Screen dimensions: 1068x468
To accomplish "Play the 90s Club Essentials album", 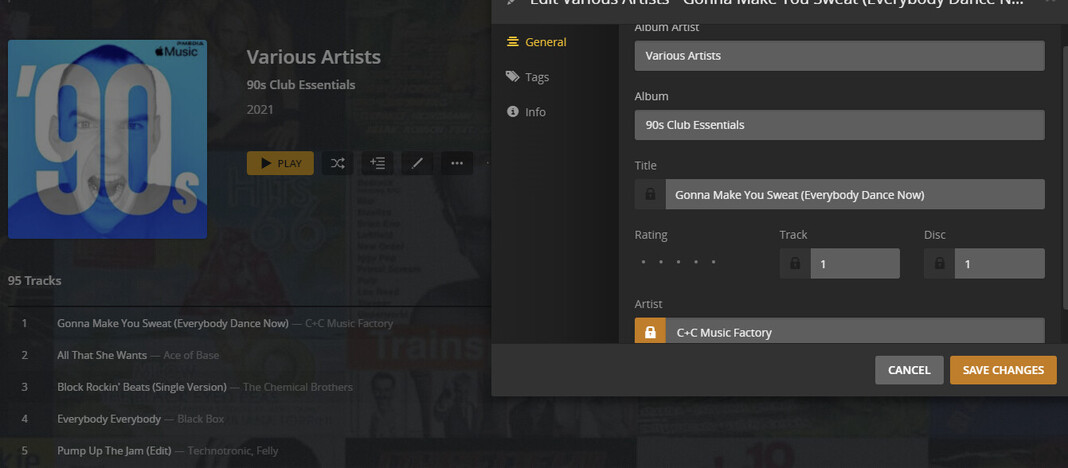I will point(280,163).
